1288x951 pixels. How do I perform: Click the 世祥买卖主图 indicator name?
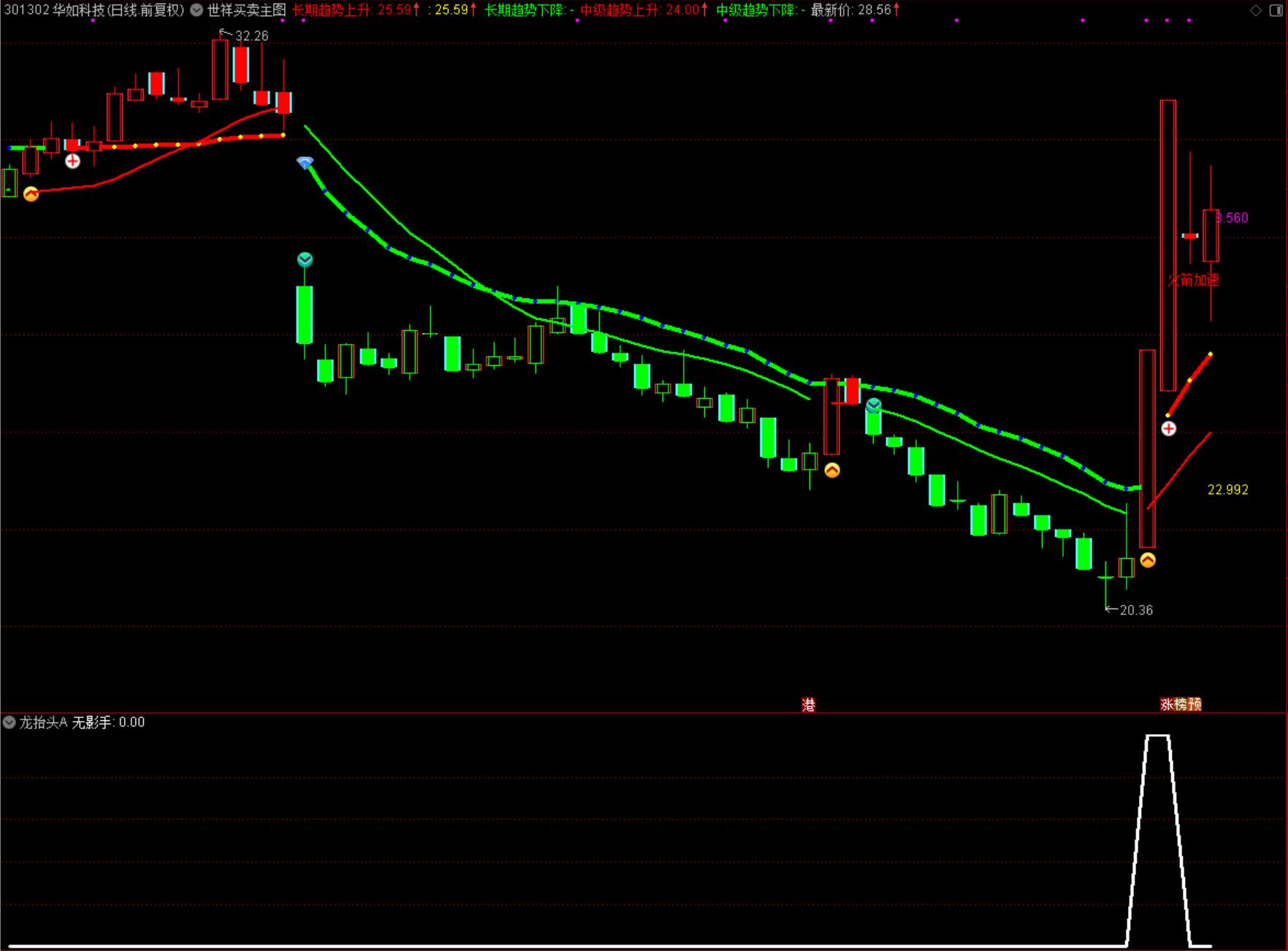(x=246, y=10)
